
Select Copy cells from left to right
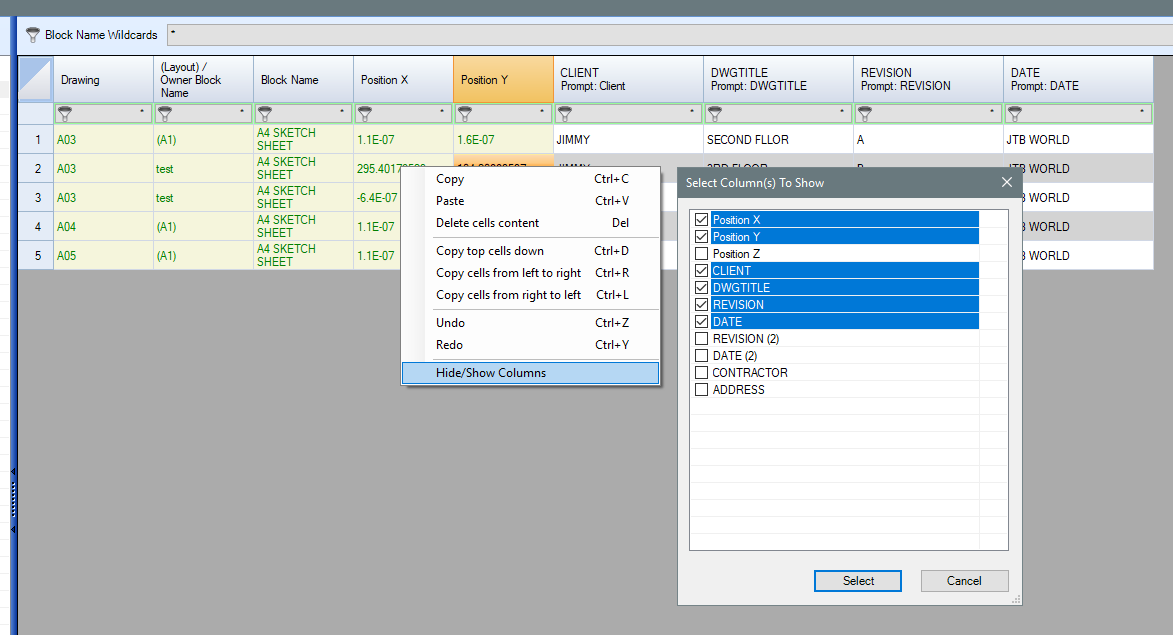[x=508, y=273]
